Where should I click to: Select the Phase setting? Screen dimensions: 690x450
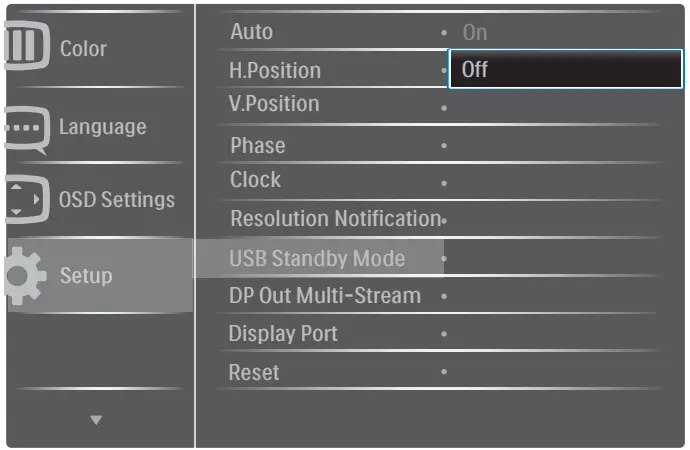[257, 145]
